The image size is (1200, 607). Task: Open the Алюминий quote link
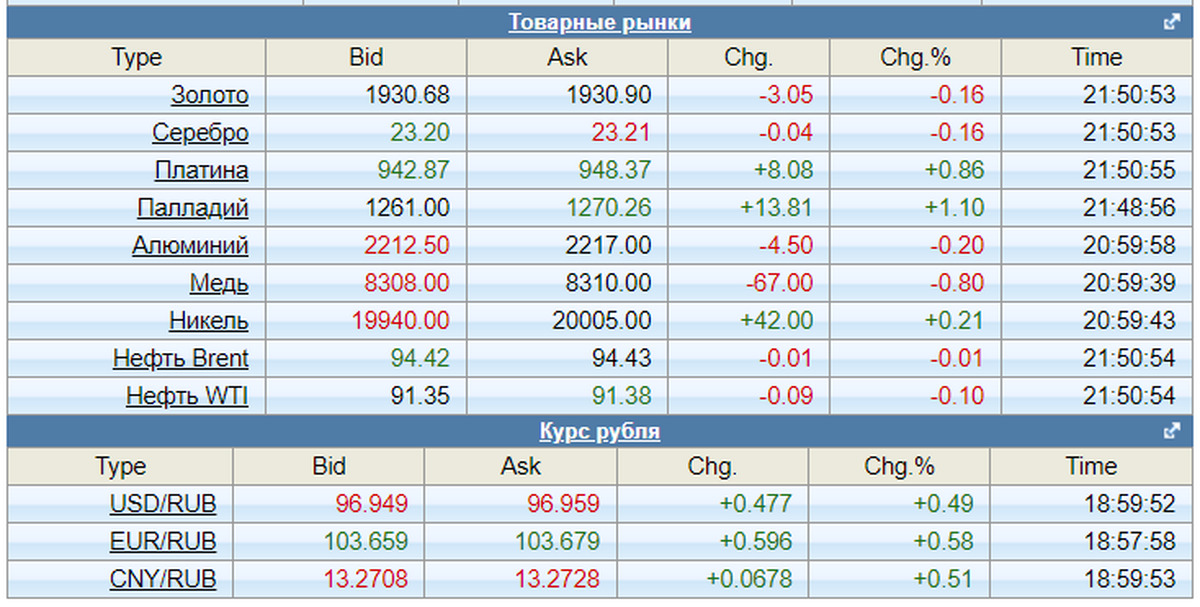coord(190,245)
